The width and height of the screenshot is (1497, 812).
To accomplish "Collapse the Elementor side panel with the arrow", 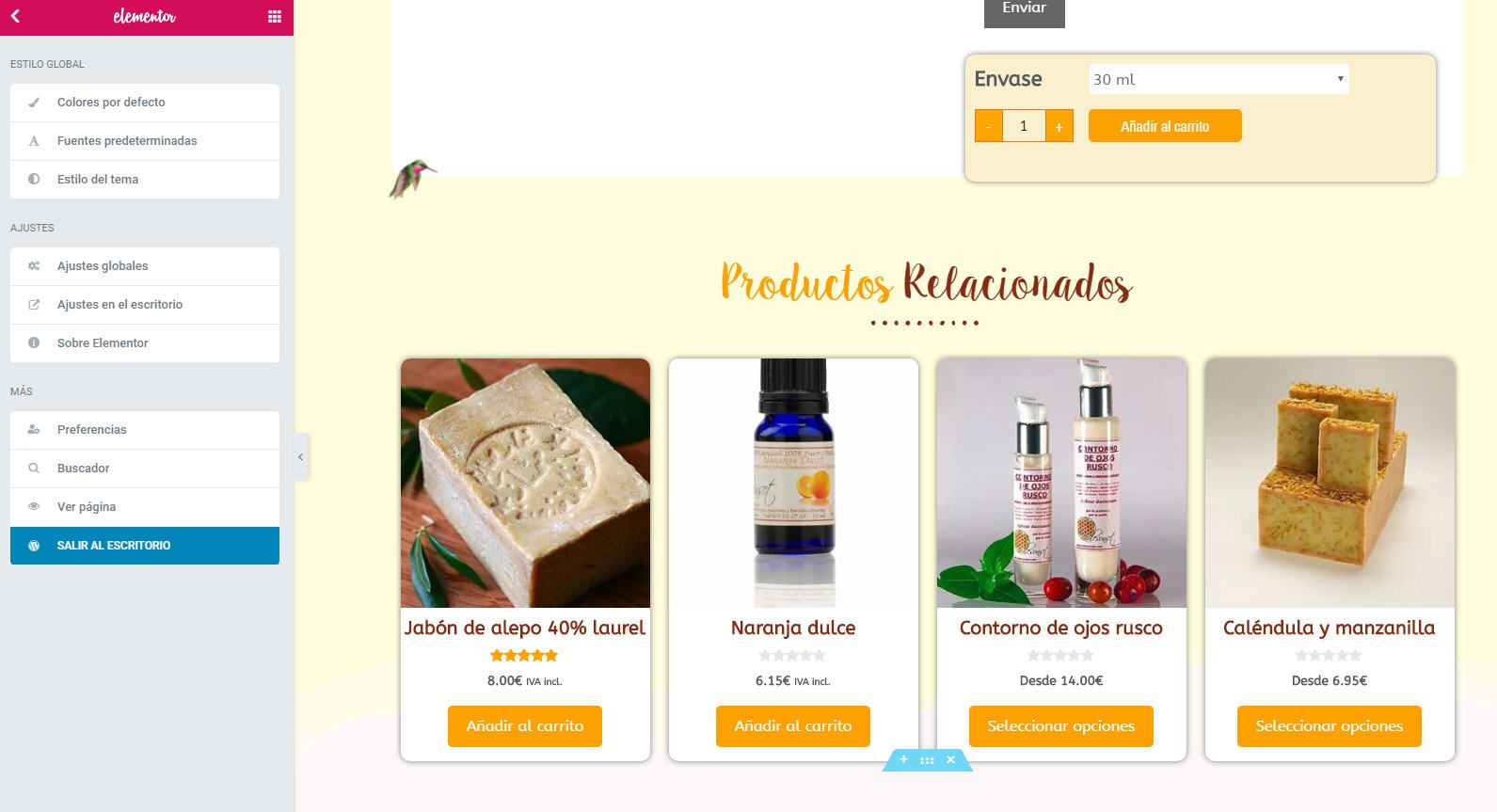I will tap(300, 457).
